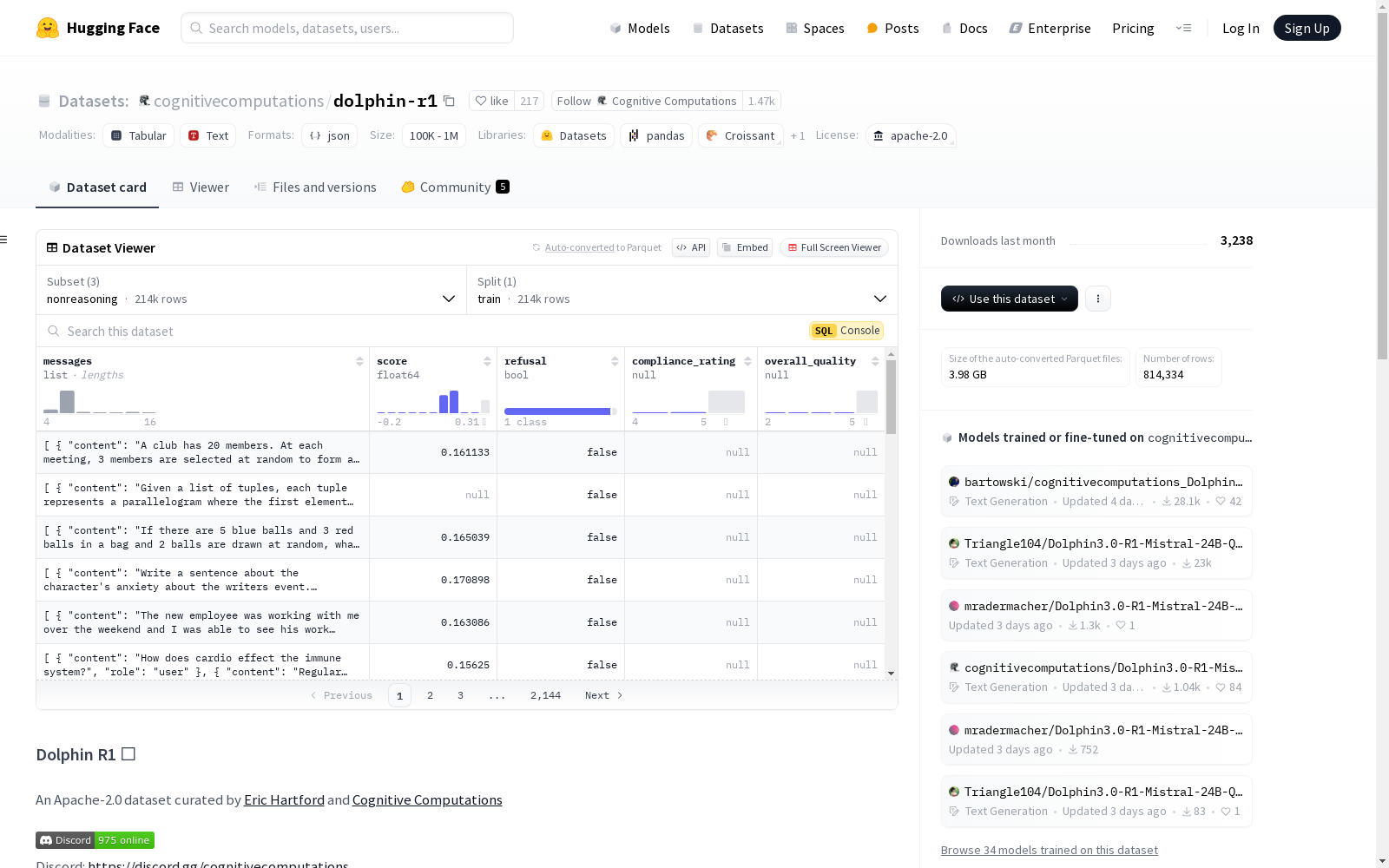Open the Datasets menu item
Viewport: 1389px width, 868px height.
tap(727, 28)
